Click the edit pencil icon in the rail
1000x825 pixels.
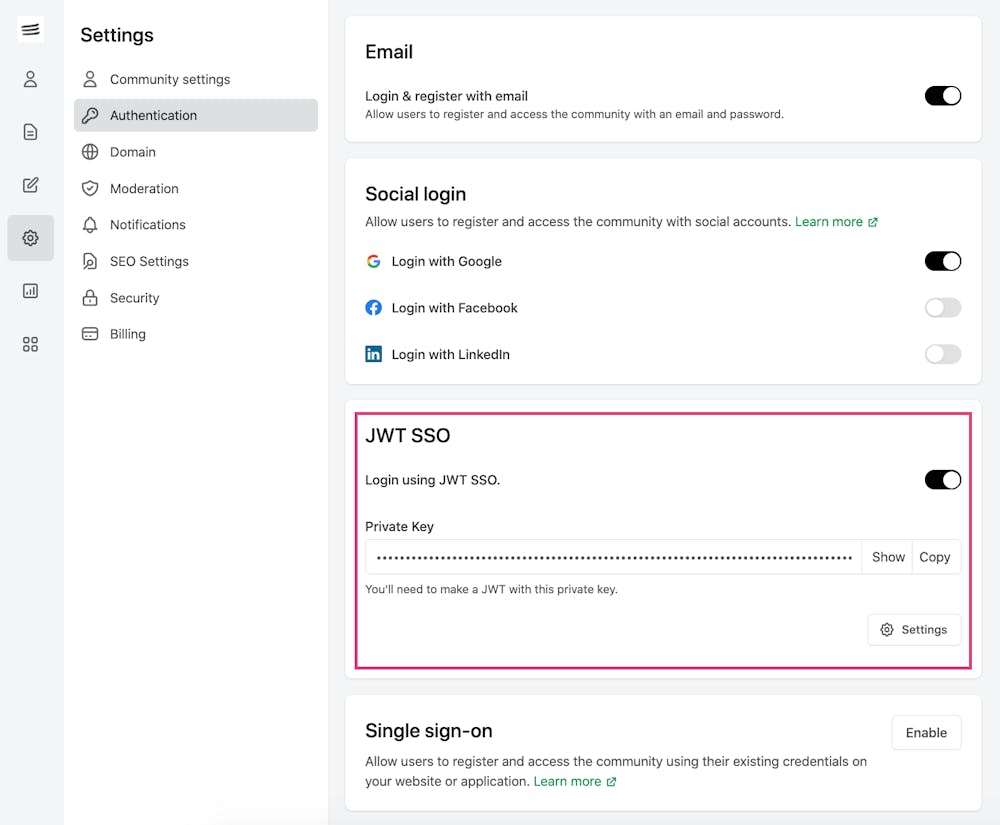point(31,185)
